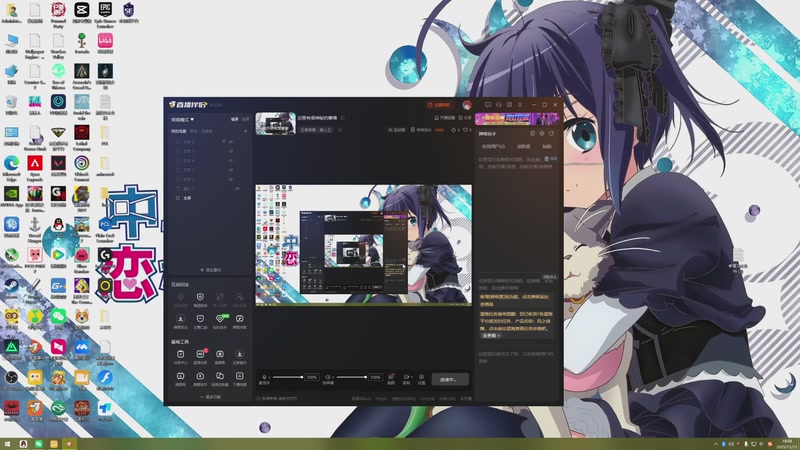Click the trash icon in the danmaku panel
The height and width of the screenshot is (450, 800).
click(546, 159)
